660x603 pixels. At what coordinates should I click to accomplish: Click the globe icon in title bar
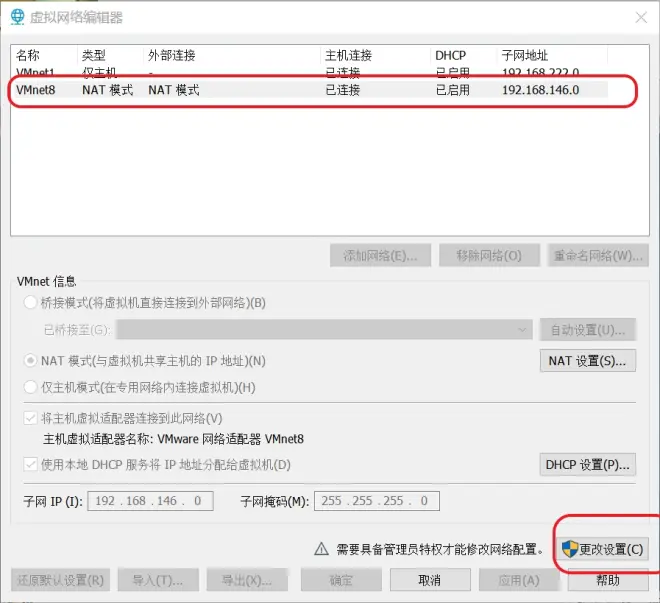pos(17,17)
